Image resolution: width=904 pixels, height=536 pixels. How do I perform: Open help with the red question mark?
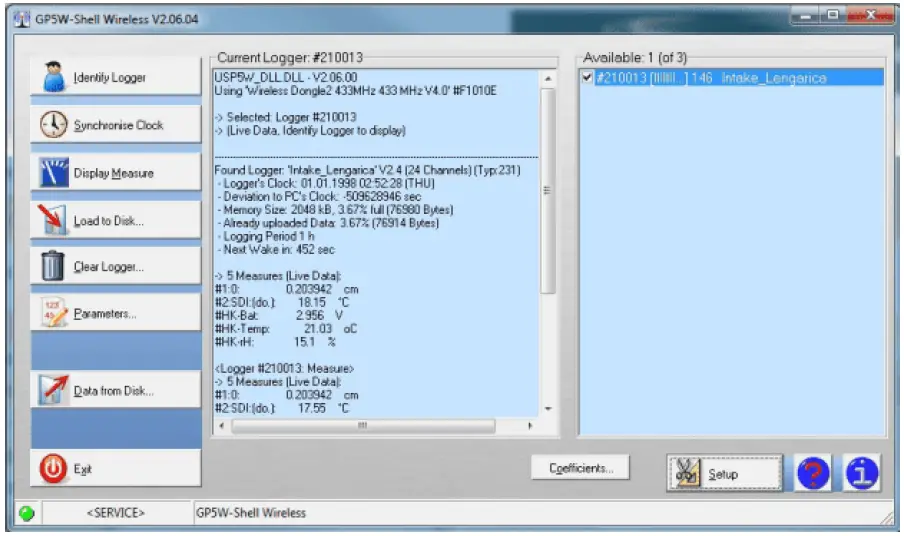(813, 473)
